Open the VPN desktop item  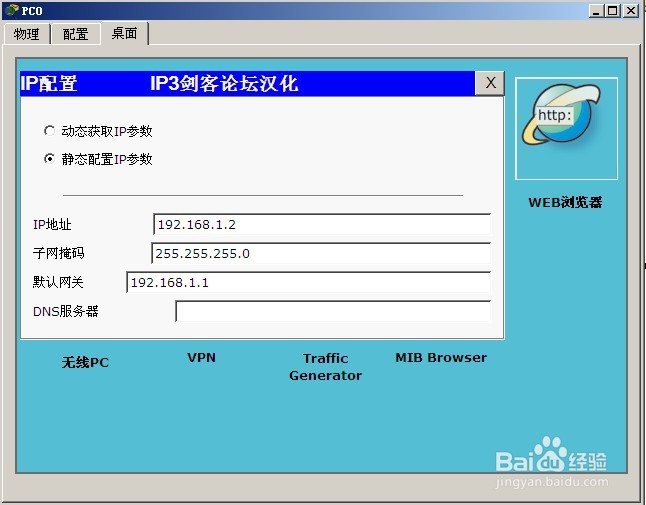[x=201, y=357]
